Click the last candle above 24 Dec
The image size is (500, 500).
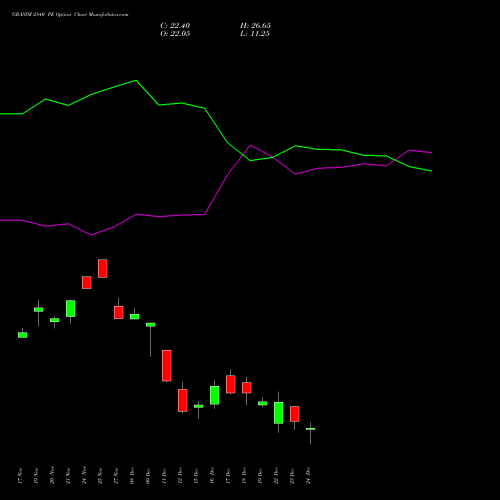coord(311,429)
